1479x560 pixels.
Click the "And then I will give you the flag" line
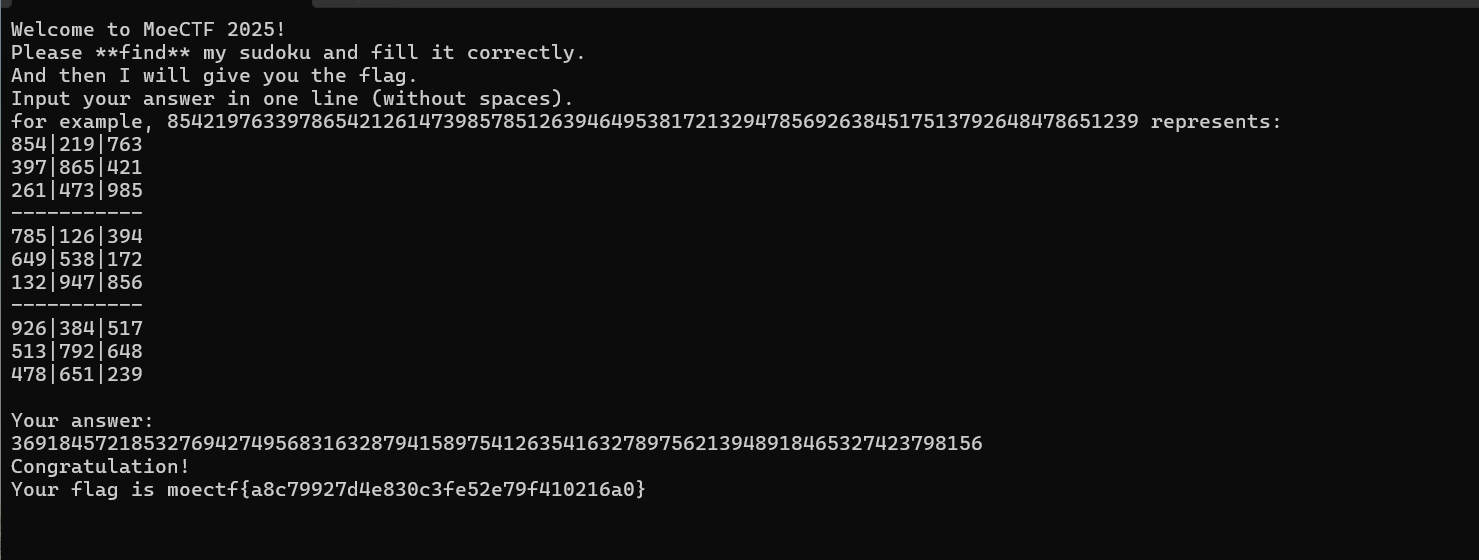pos(214,76)
